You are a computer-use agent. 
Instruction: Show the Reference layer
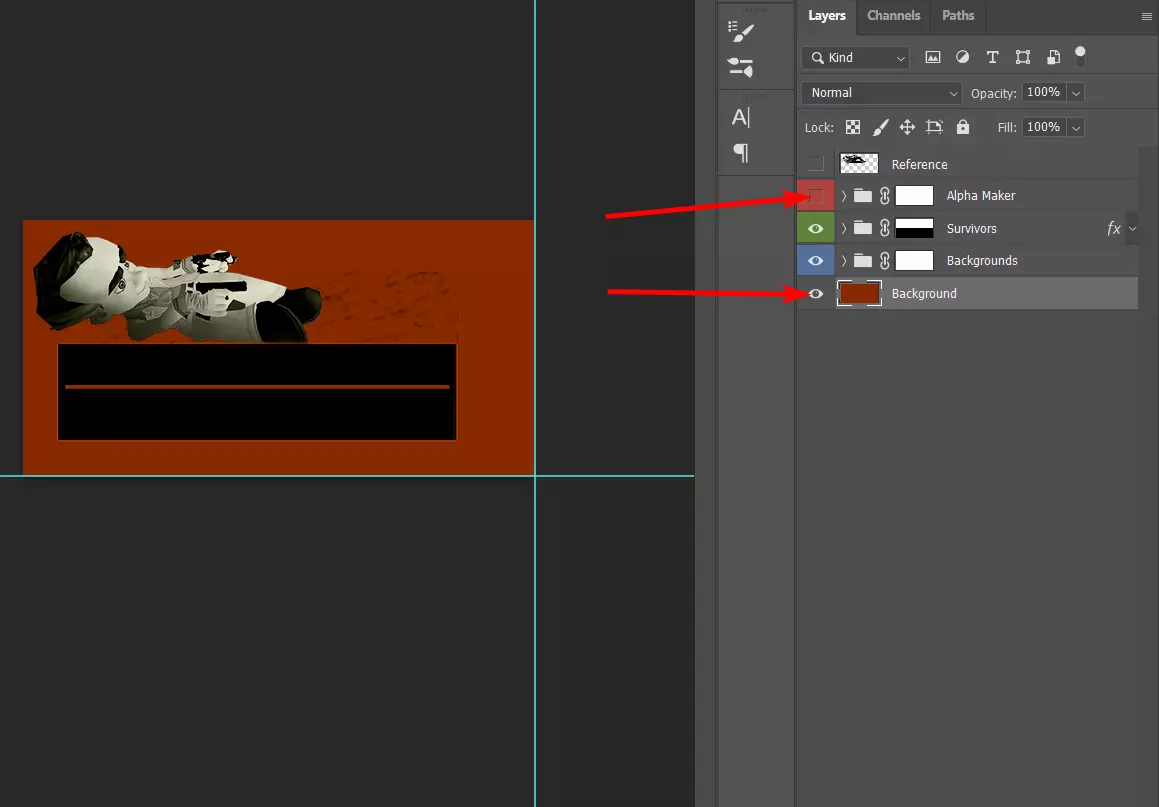point(815,163)
